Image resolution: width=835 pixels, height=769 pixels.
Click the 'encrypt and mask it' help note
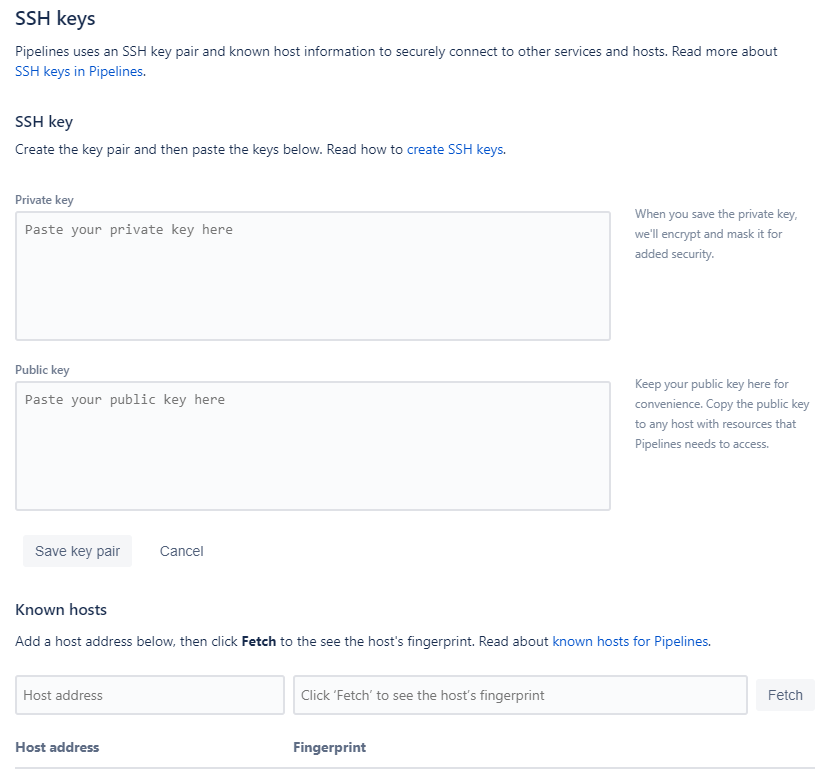coord(716,234)
